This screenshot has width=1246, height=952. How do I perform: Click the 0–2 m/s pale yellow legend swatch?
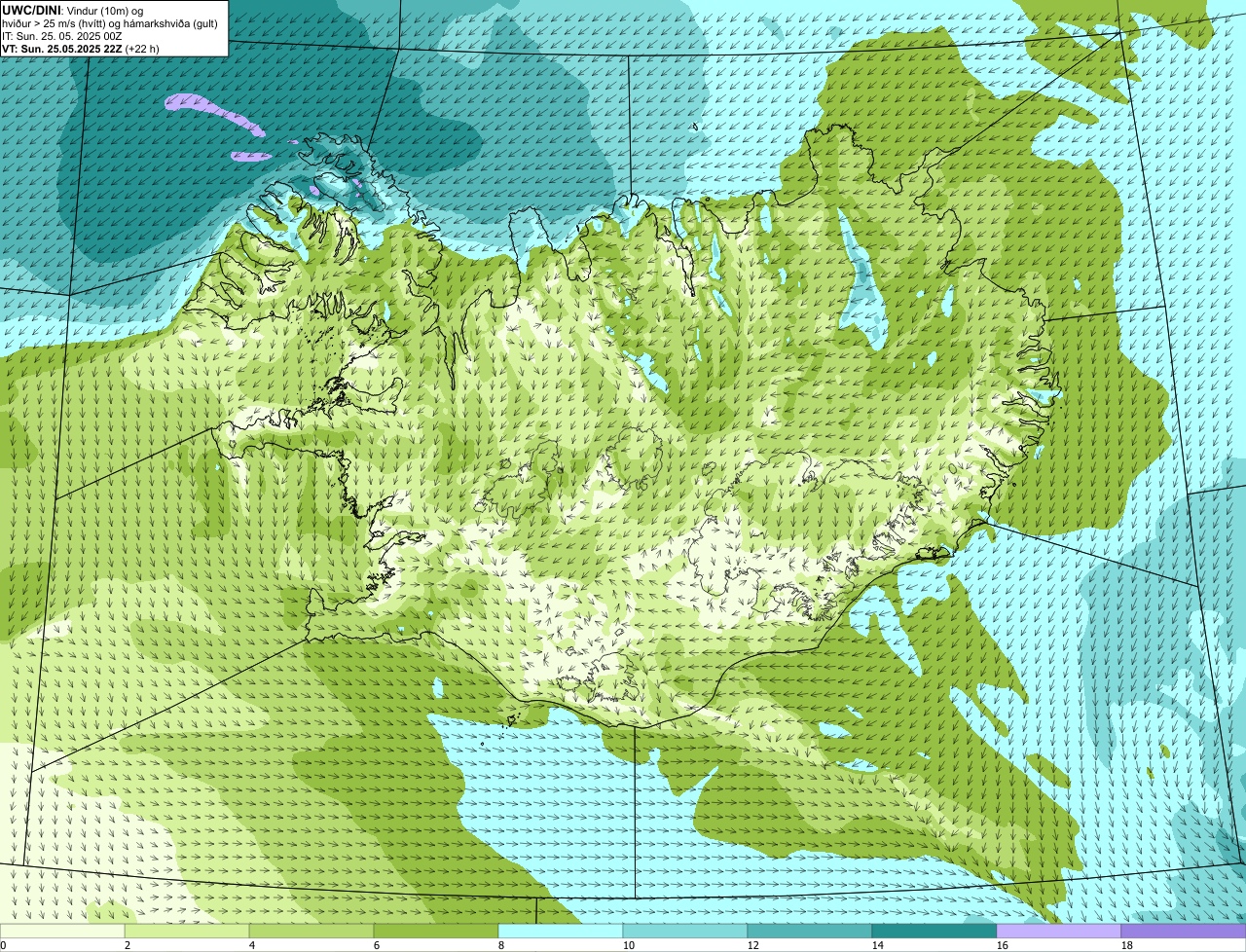(62, 932)
